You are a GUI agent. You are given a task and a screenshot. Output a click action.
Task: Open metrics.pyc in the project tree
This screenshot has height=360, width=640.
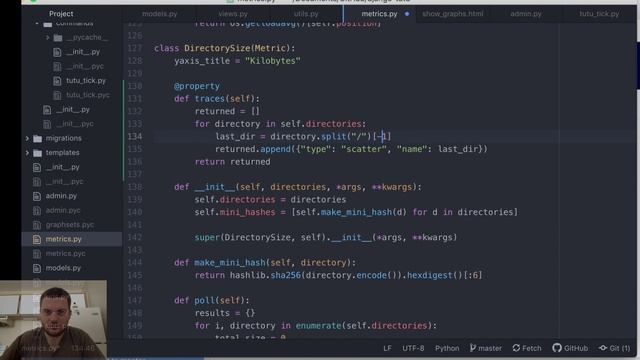[x=65, y=253]
